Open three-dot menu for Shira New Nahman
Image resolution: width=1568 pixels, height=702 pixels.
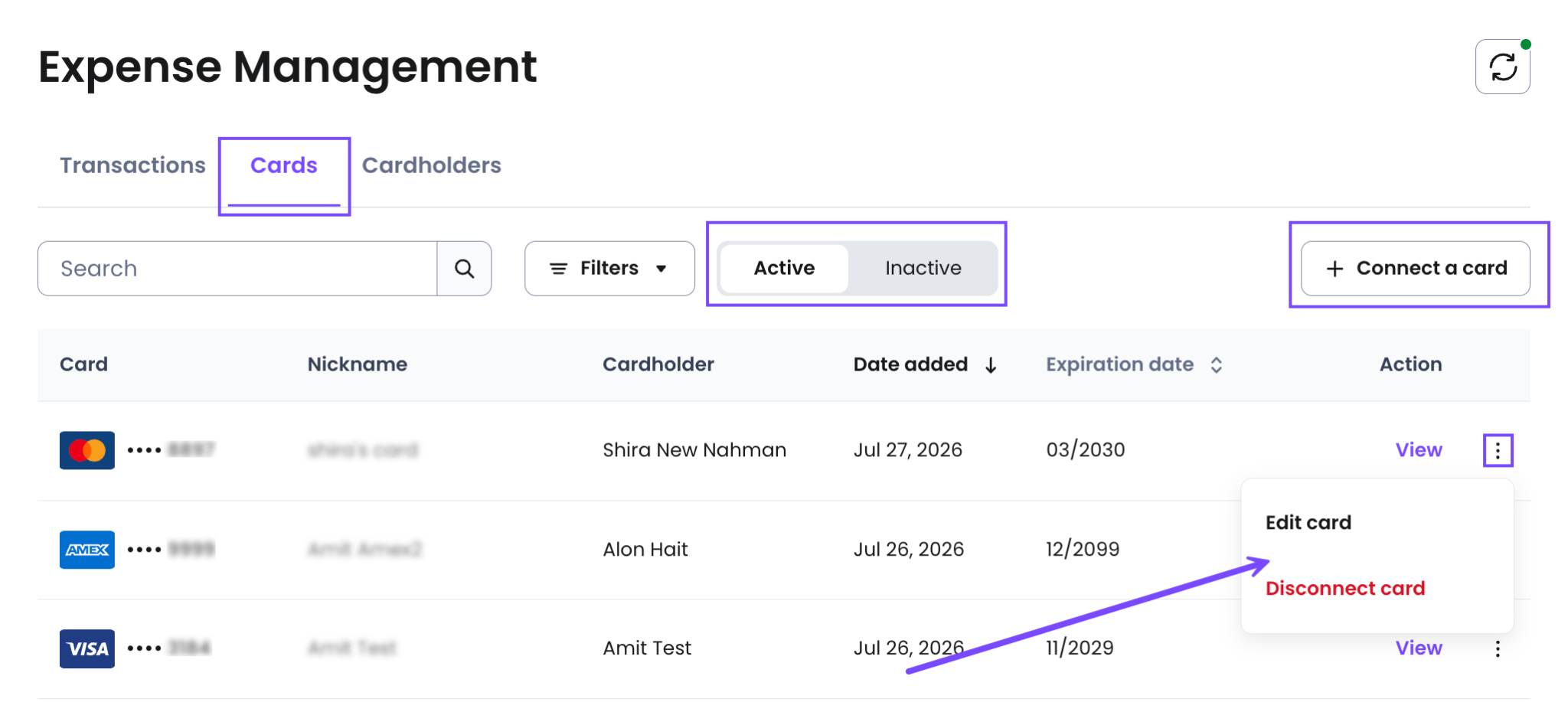[x=1498, y=450]
